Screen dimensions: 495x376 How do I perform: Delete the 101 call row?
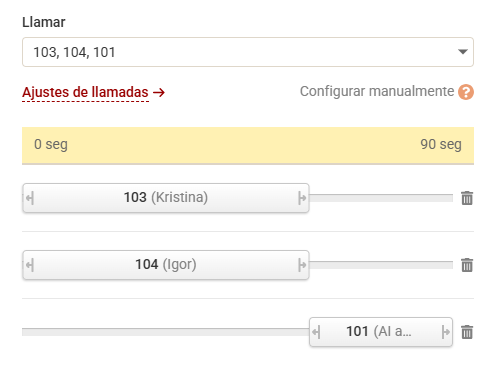467,332
